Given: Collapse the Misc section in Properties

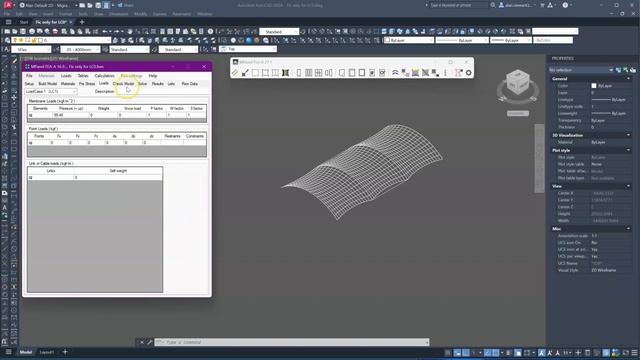Looking at the screenshot, I should 628,229.
